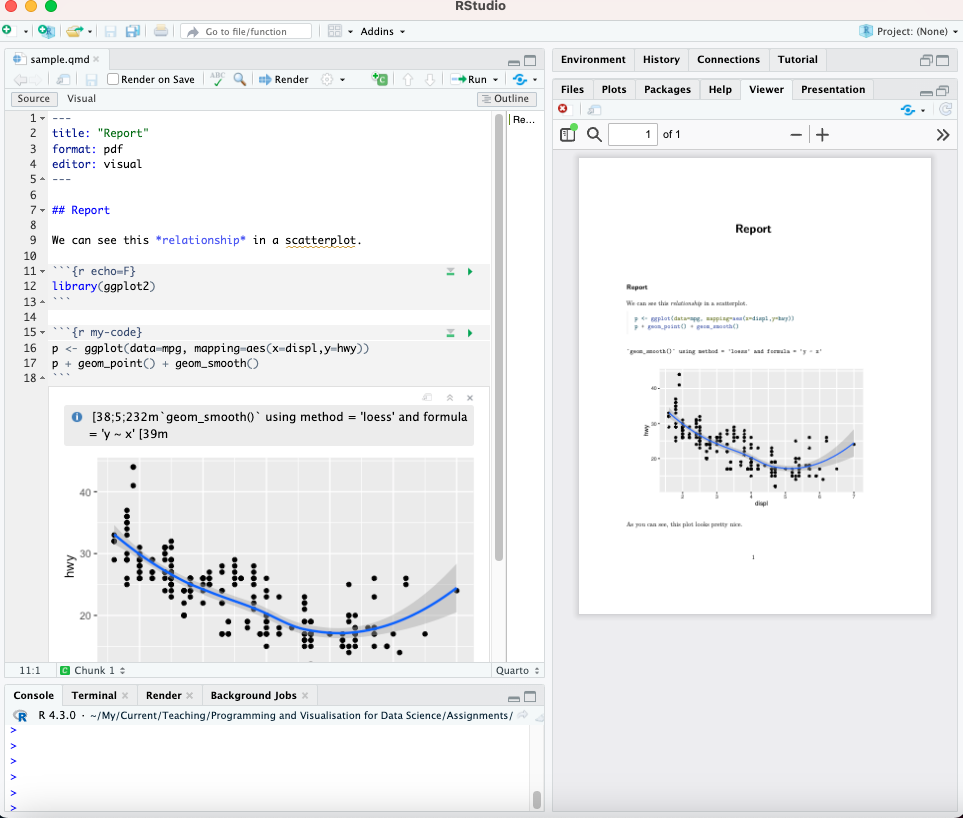Open the Tutorial tab
The width and height of the screenshot is (963, 818).
(797, 60)
